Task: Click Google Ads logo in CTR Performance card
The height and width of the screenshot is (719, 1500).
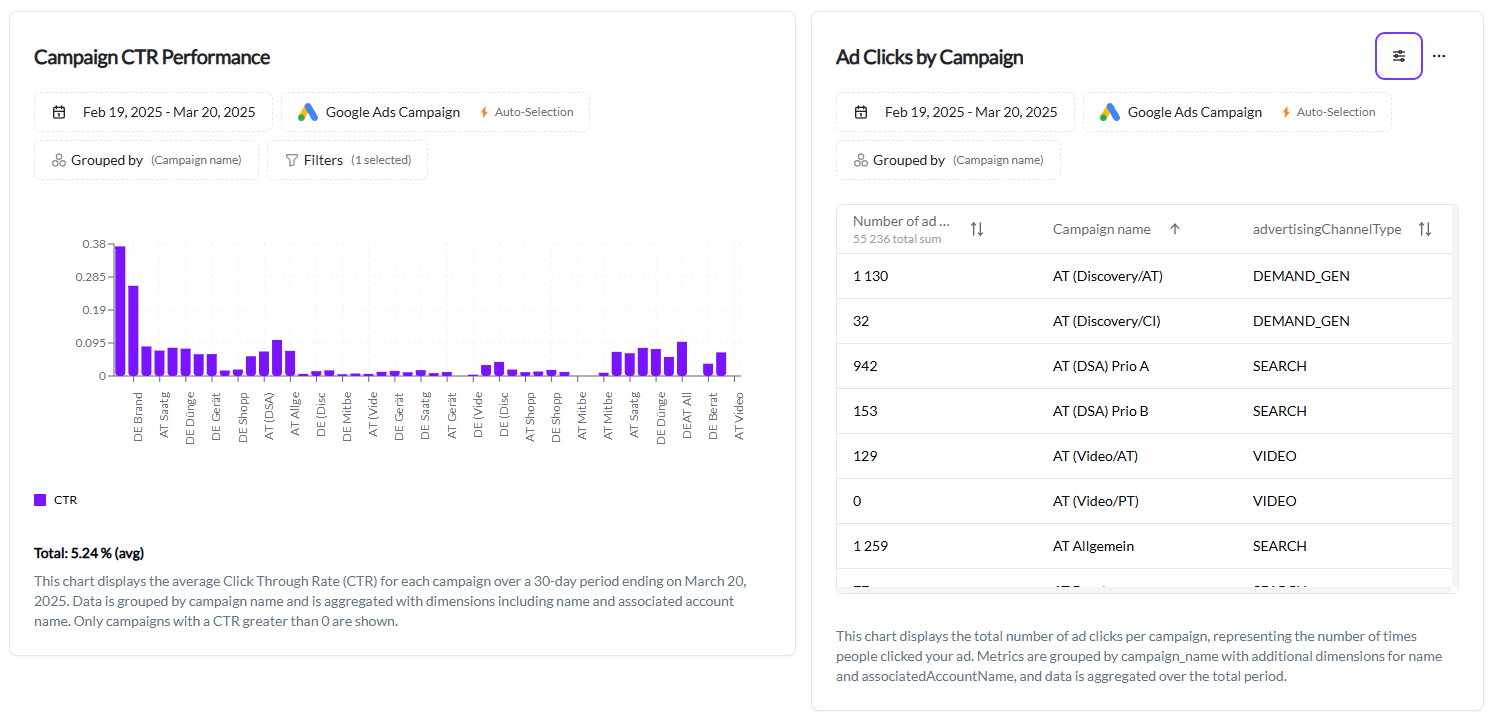Action: point(307,112)
